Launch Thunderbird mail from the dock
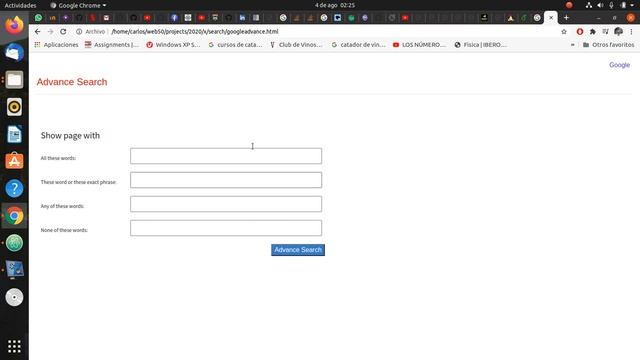Viewport: 640px width, 360px height. click(14, 52)
